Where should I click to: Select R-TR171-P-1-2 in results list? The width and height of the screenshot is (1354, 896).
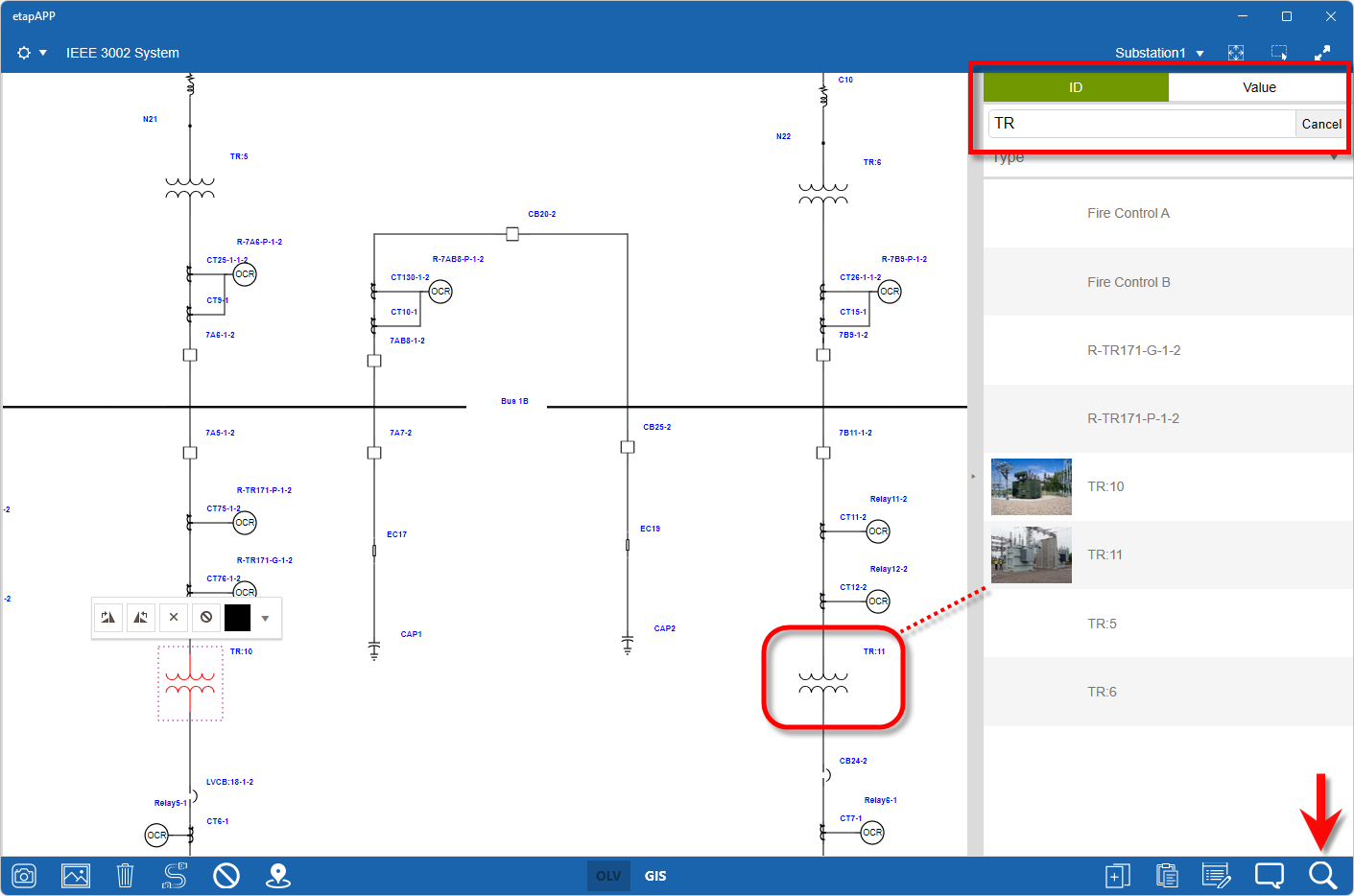point(1168,418)
